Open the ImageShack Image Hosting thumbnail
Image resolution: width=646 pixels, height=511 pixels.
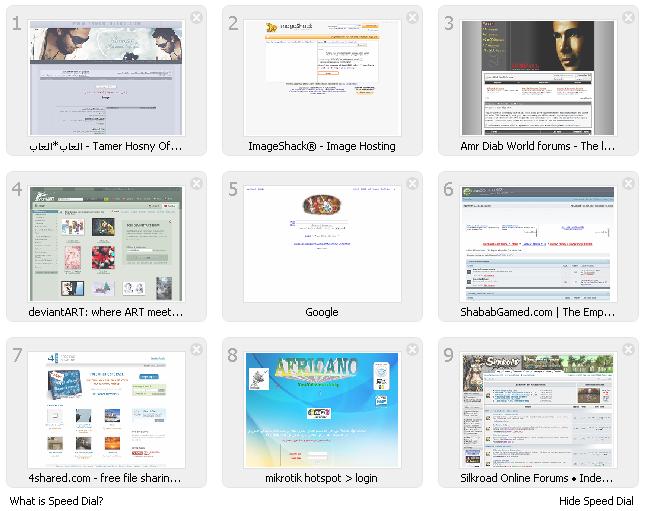pyautogui.click(x=322, y=78)
